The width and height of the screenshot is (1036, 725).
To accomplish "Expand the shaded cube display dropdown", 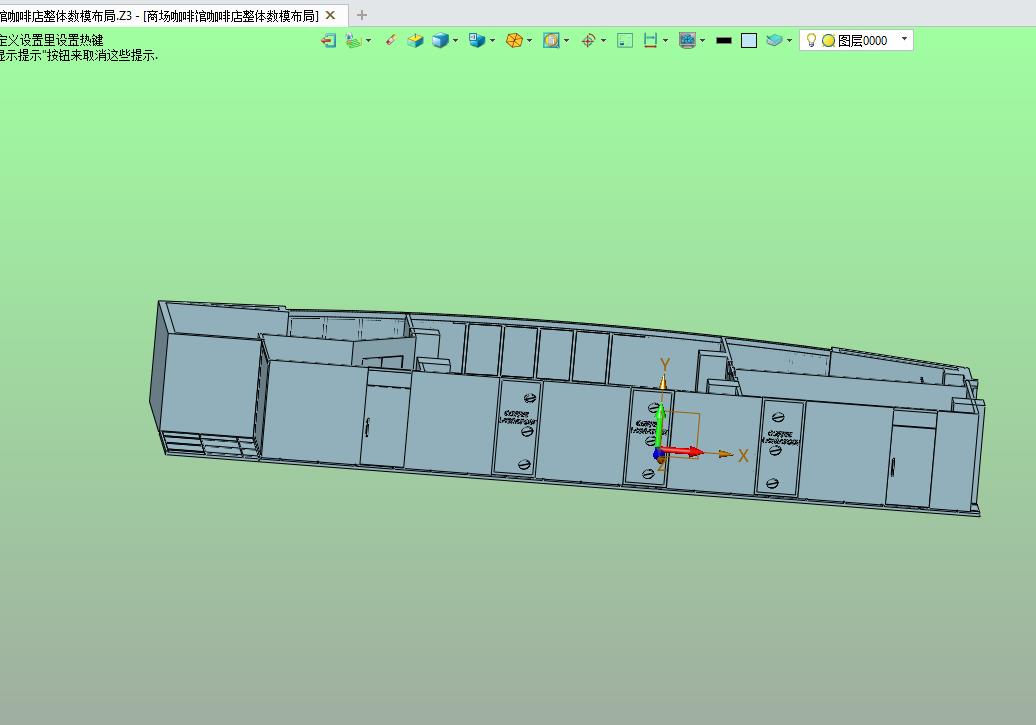I will pyautogui.click(x=455, y=41).
